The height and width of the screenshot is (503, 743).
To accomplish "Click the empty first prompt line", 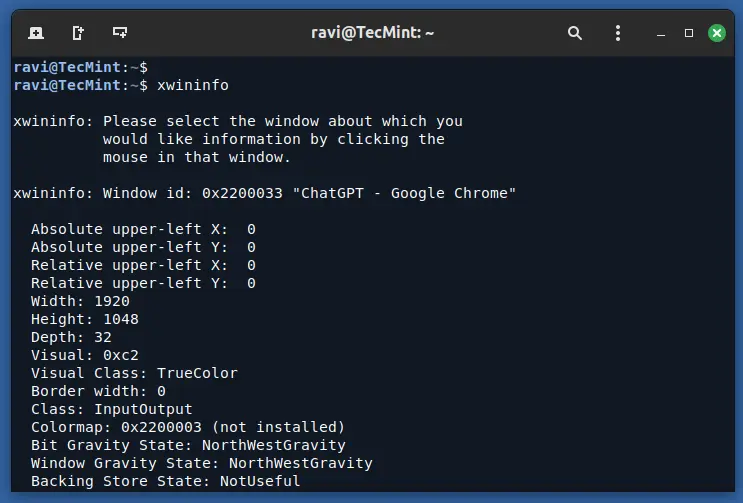I will pos(80,67).
